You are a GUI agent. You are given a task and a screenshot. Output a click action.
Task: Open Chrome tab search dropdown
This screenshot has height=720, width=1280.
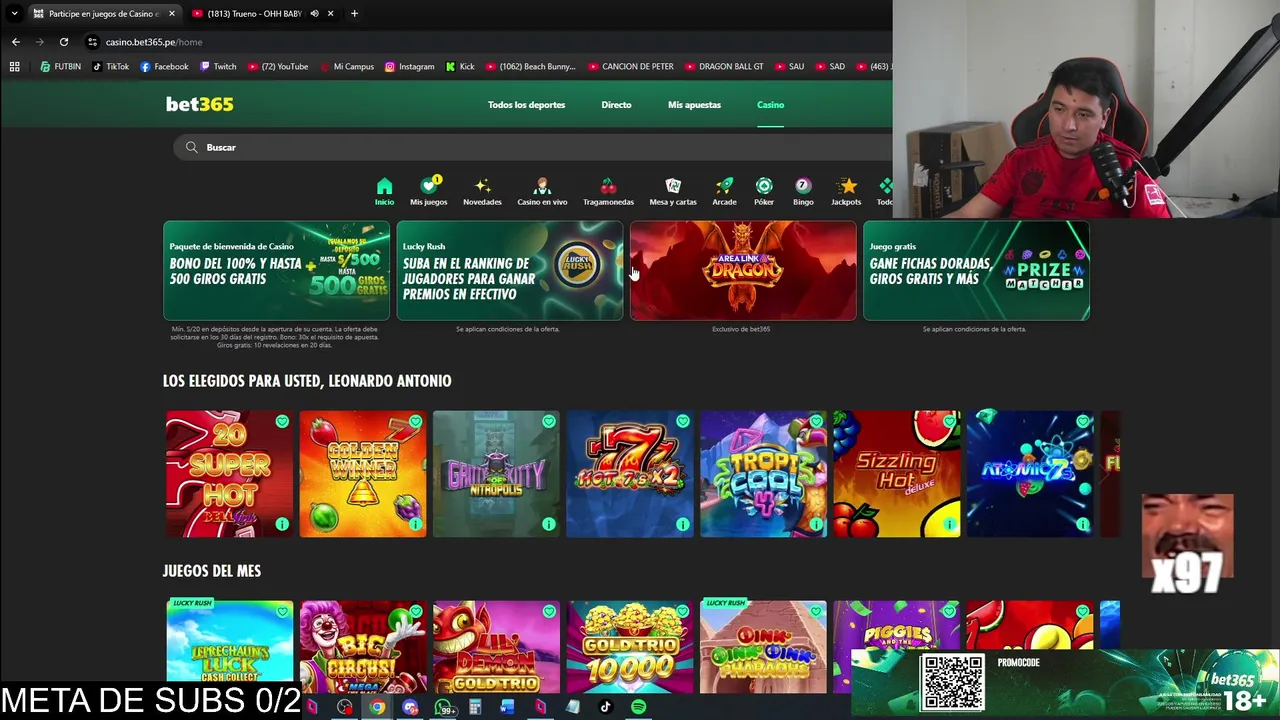(14, 14)
